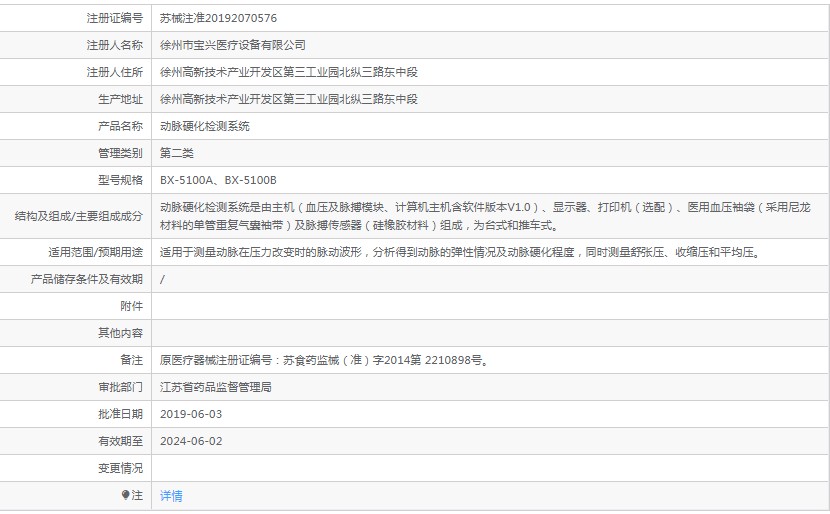Click the 其他内容 label
830x514 pixels.
pos(120,333)
